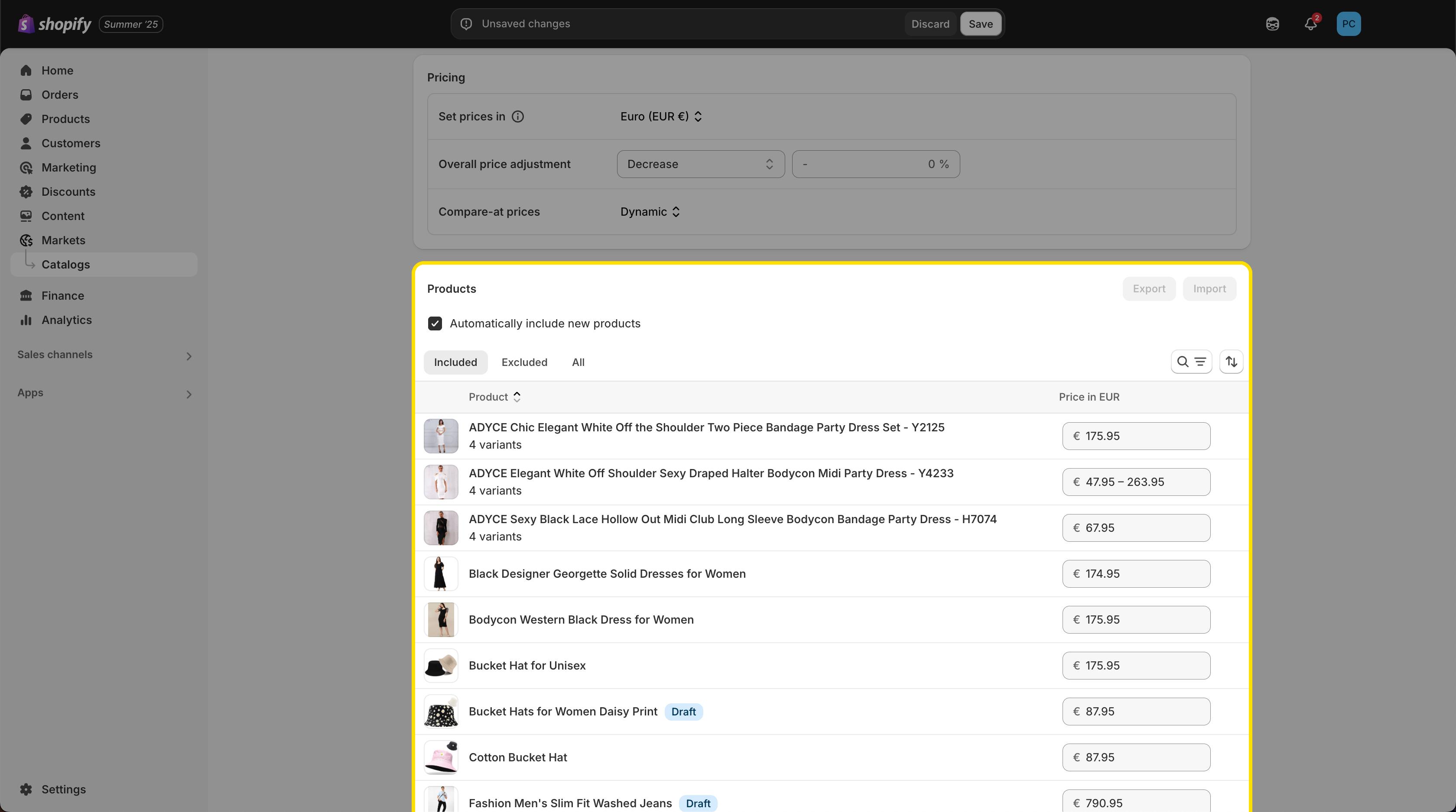Sort by the Product column header
The image size is (1456, 812).
pyautogui.click(x=494, y=397)
